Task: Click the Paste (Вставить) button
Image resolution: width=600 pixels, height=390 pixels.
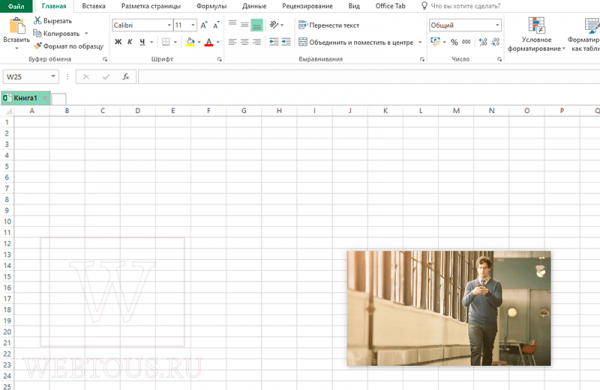Action: [x=16, y=33]
